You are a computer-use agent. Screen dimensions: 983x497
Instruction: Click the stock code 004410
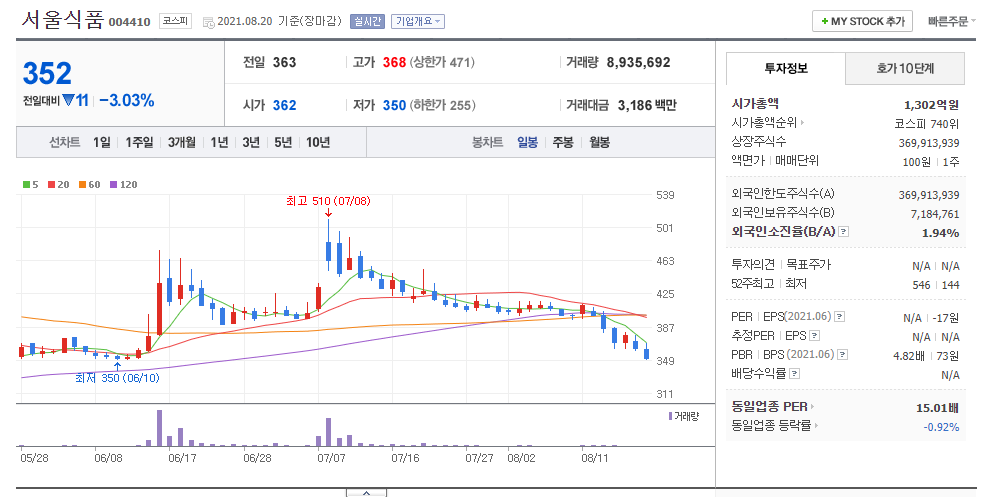click(130, 22)
